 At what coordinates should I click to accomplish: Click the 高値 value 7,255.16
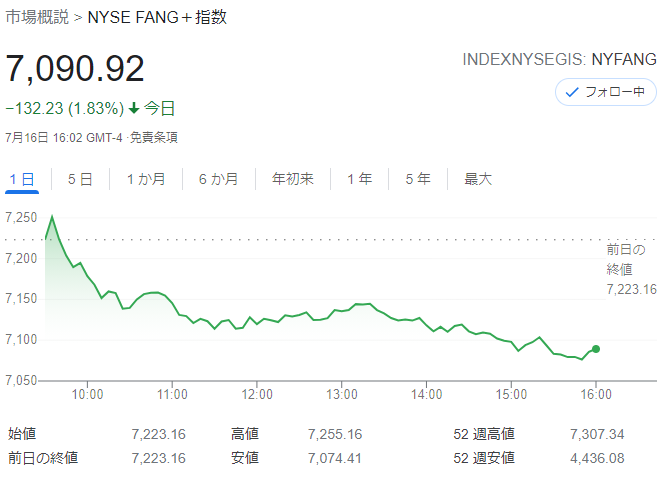point(335,434)
